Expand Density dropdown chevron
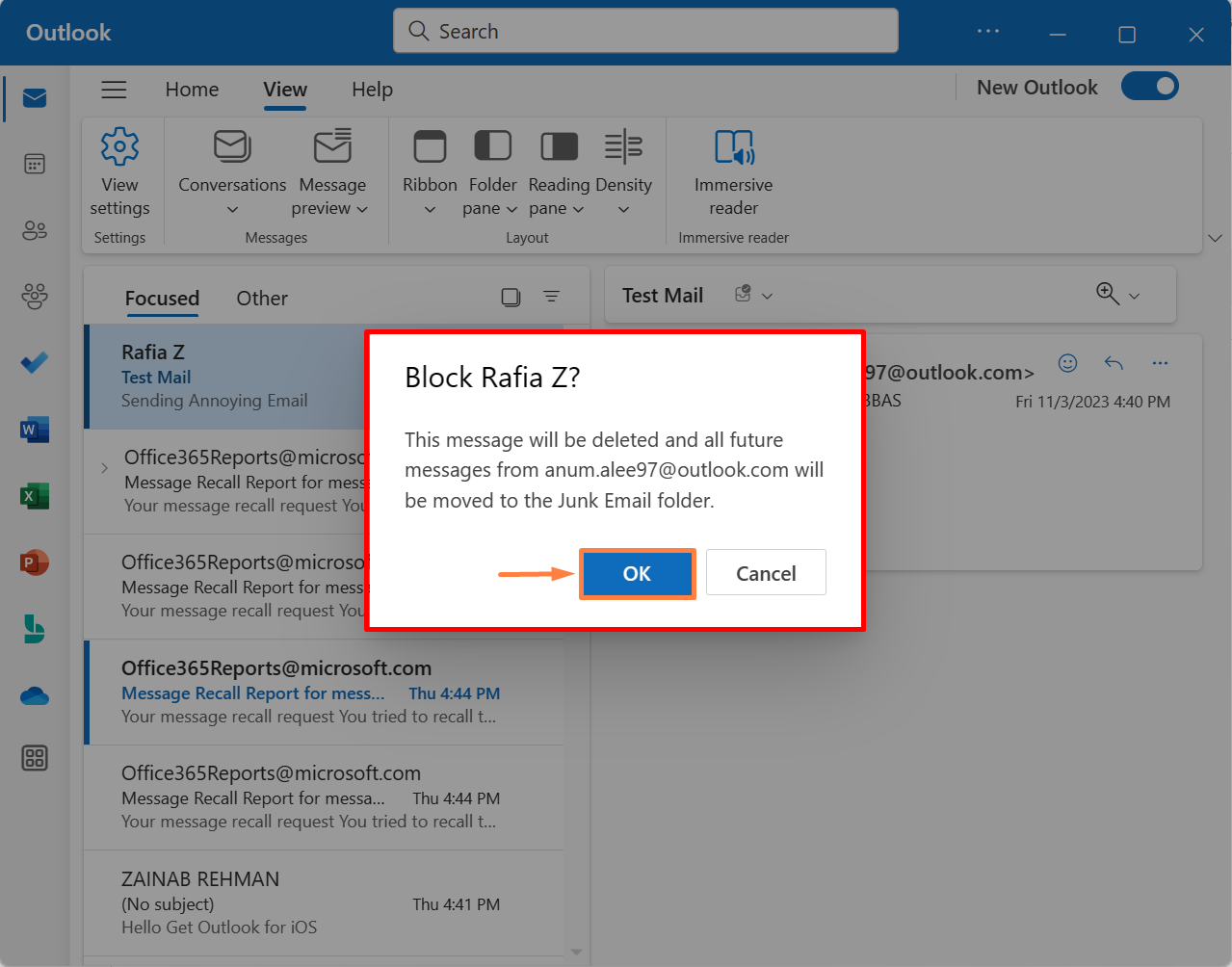Image resolution: width=1232 pixels, height=967 pixels. pyautogui.click(x=623, y=210)
